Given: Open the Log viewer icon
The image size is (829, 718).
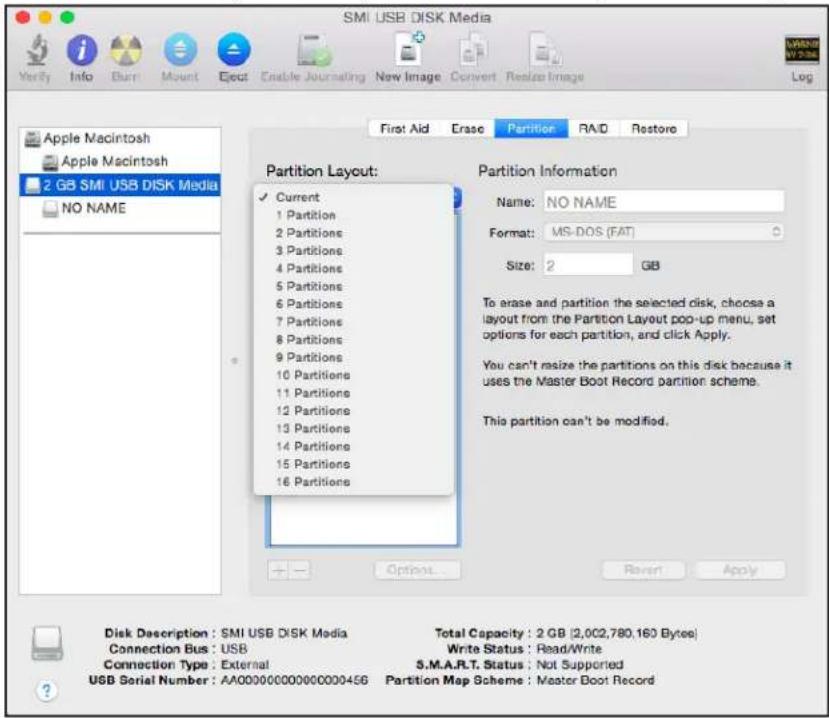Looking at the screenshot, I should click(802, 50).
